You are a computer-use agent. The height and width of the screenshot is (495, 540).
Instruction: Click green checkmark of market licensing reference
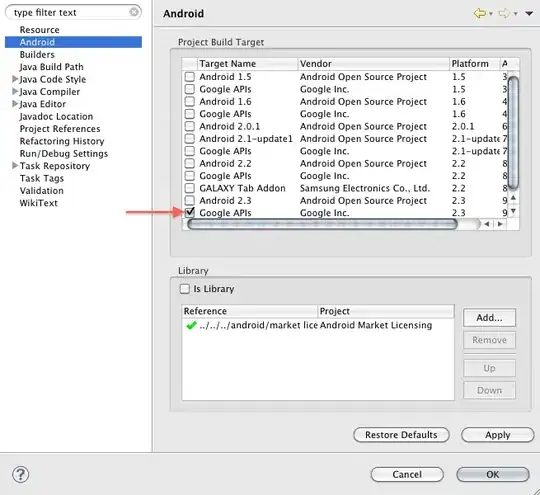(x=191, y=325)
